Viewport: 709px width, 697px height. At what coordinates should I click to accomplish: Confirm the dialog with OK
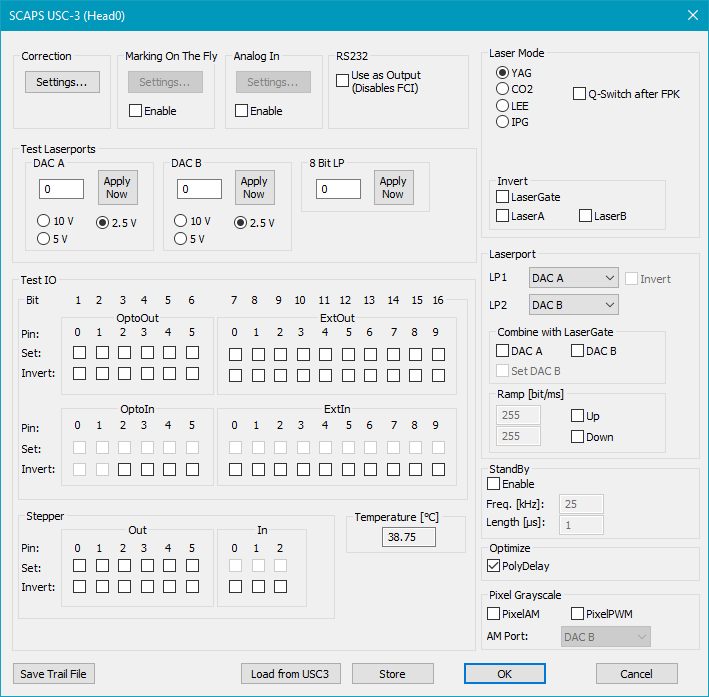coord(504,674)
